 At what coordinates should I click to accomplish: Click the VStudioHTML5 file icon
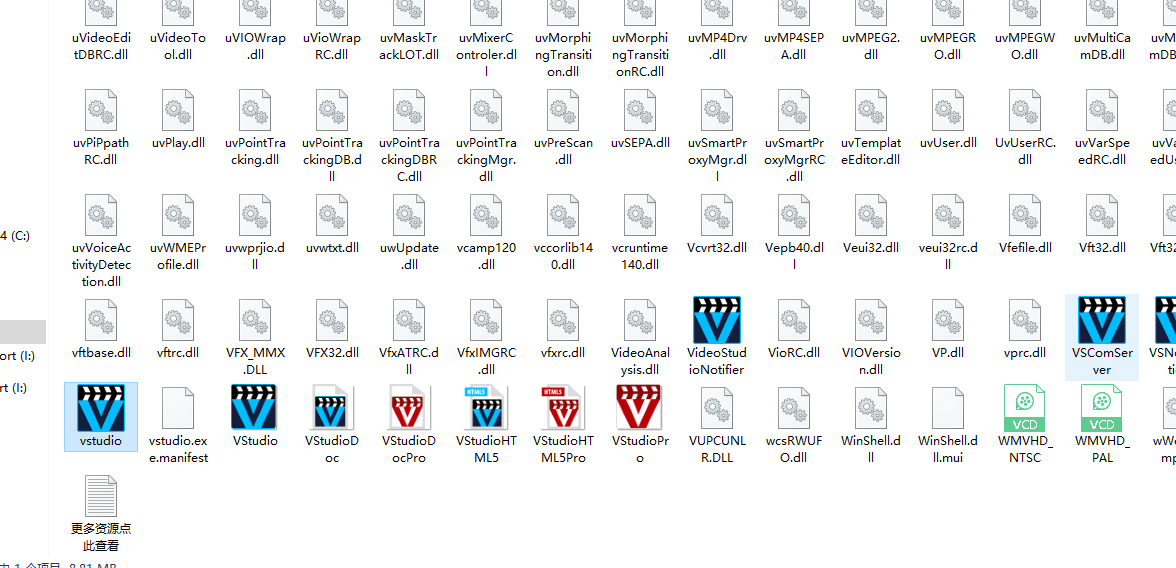coord(485,408)
